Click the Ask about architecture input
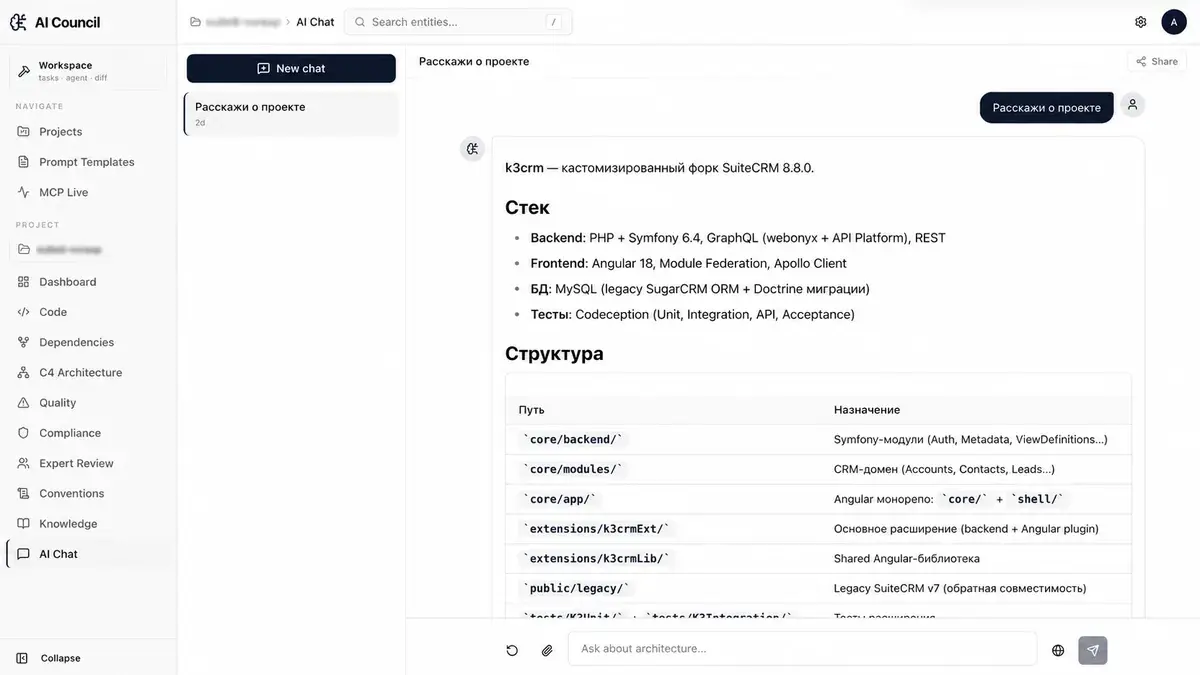Viewport: 1200px width, 675px height. tap(802, 648)
